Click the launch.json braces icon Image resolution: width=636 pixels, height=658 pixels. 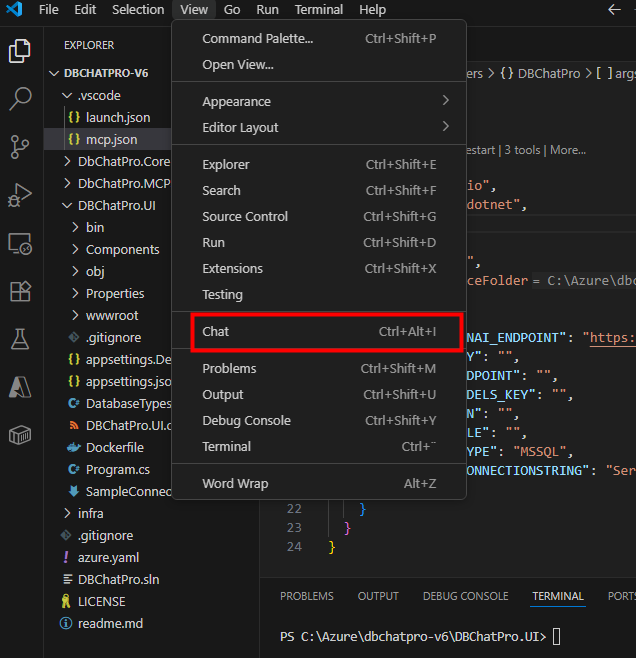(x=74, y=117)
